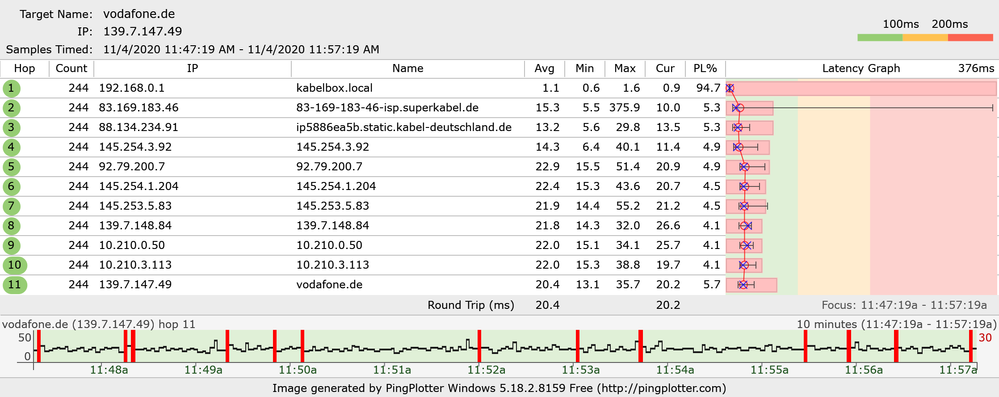The image size is (999, 397).
Task: Click the Latency Graph column header
Action: click(861, 69)
